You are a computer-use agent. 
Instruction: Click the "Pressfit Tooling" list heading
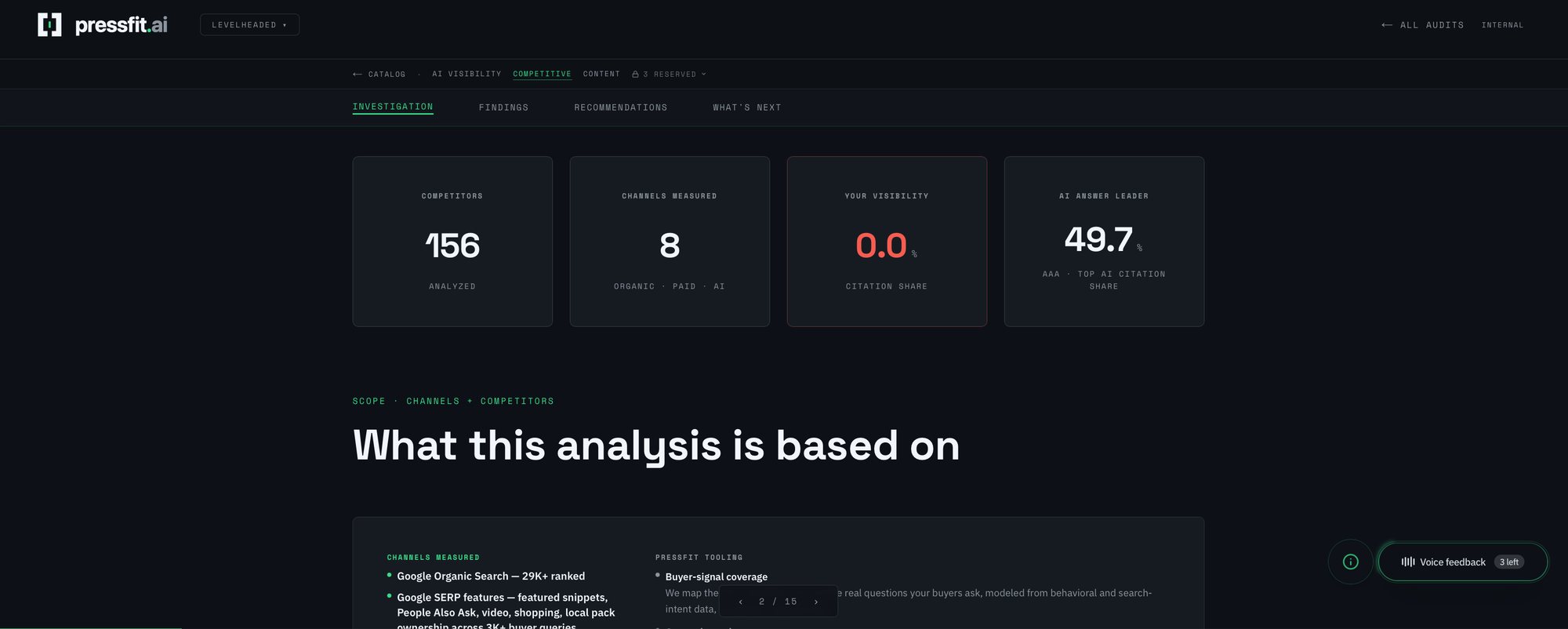pos(699,558)
